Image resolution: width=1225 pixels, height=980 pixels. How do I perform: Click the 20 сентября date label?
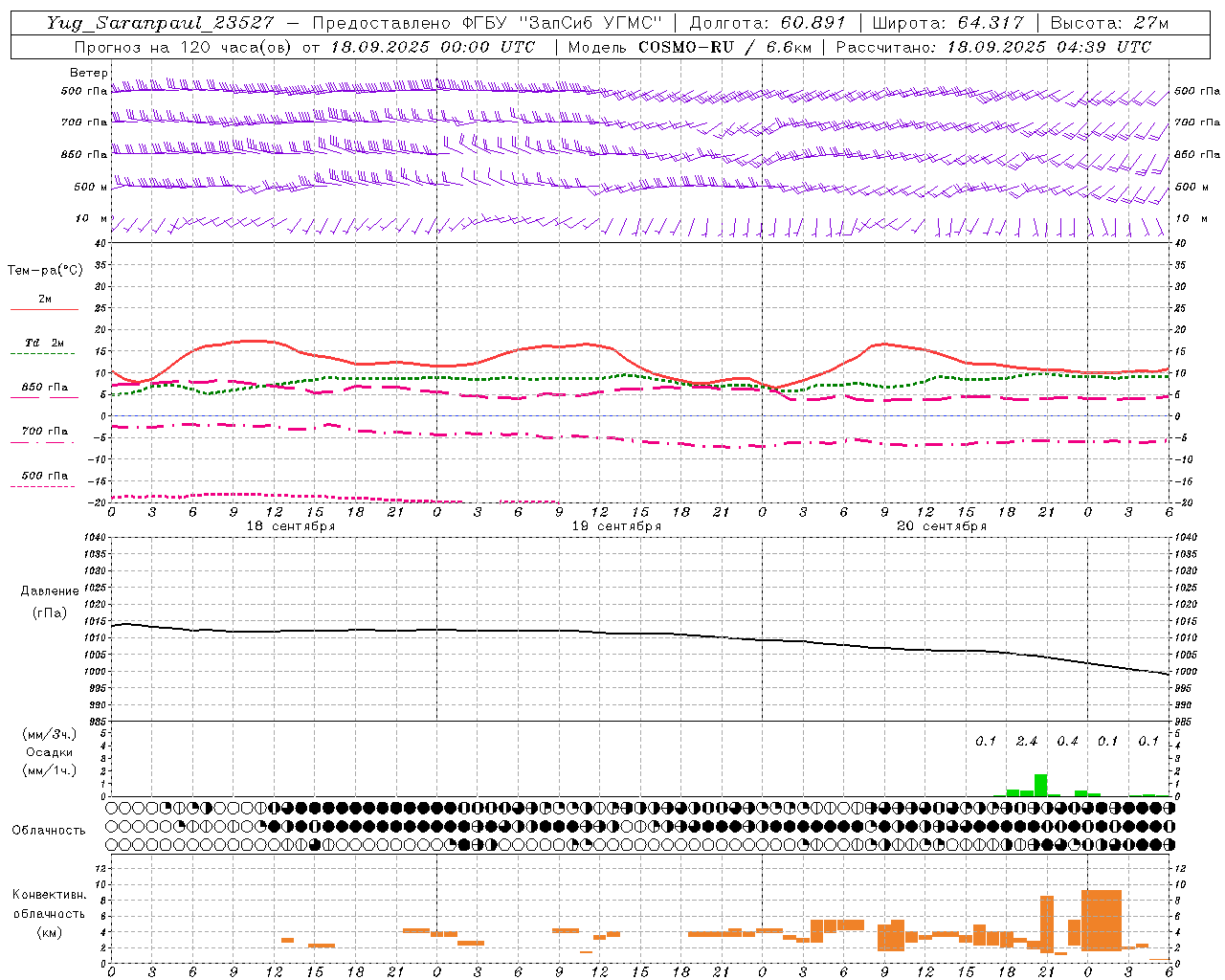click(x=942, y=526)
